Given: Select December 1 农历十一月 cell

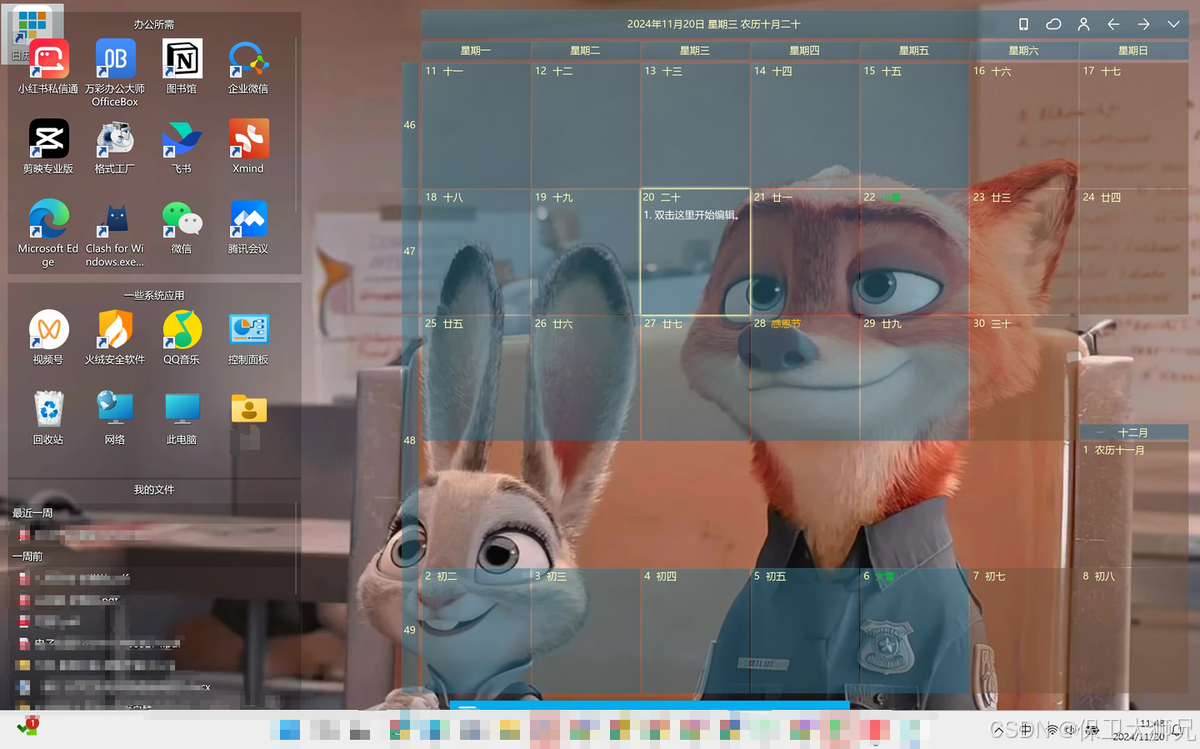Looking at the screenshot, I should click(x=1134, y=504).
